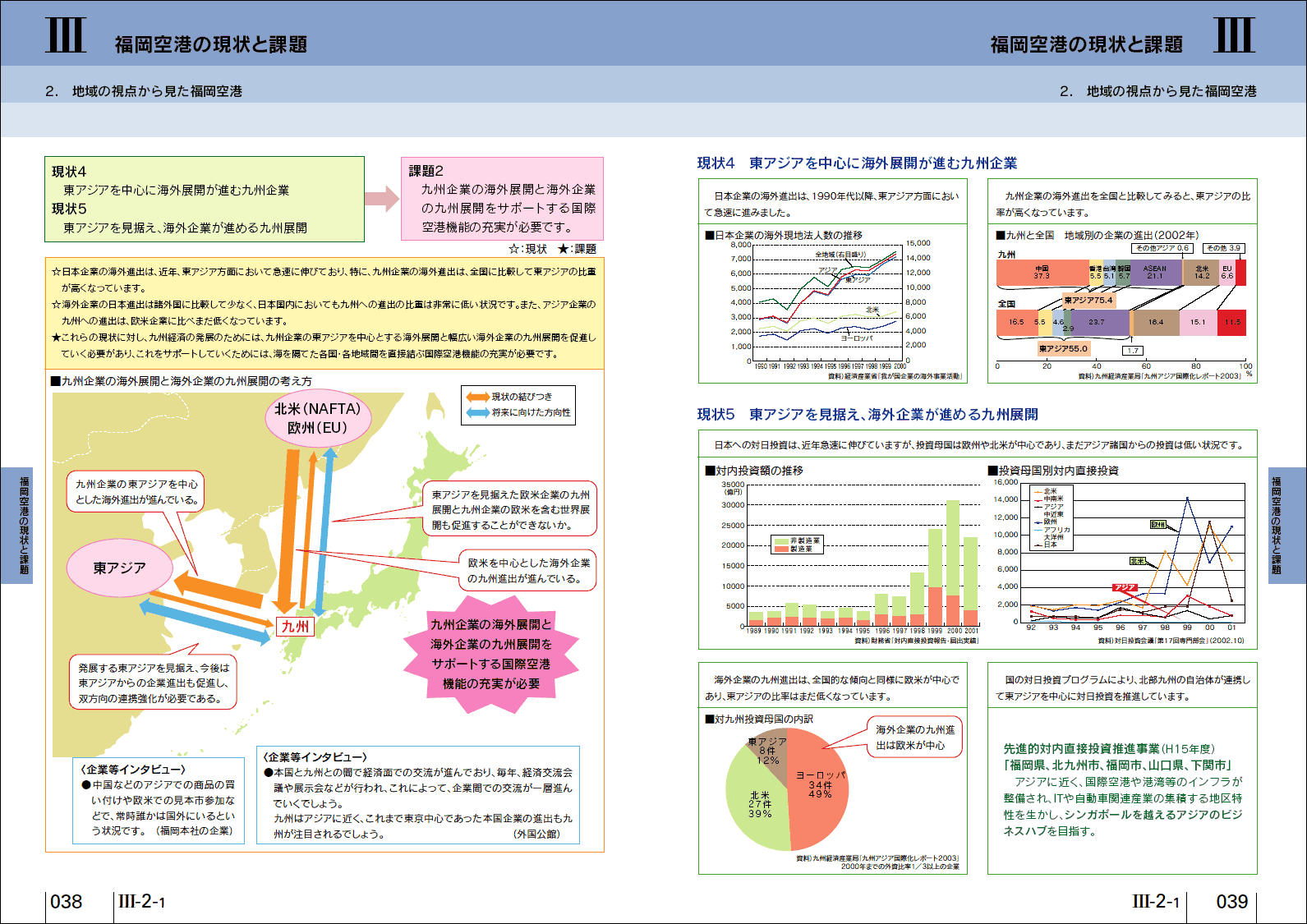This screenshot has height=924, width=1307.
Task: Click the chart title ■投資母国別対内直接投資
Action: click(x=1053, y=471)
